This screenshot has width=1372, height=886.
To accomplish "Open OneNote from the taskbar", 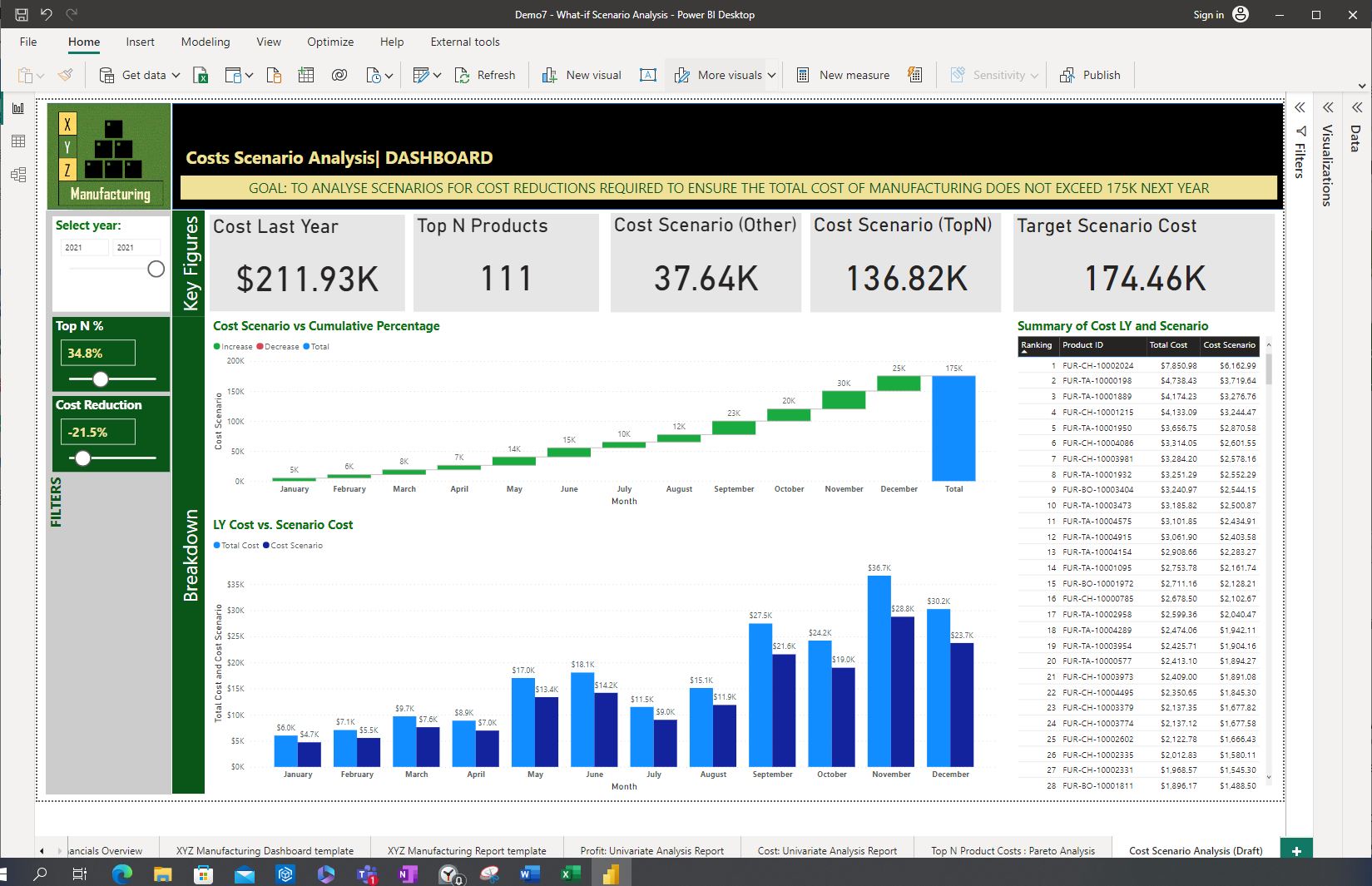I will point(408,874).
